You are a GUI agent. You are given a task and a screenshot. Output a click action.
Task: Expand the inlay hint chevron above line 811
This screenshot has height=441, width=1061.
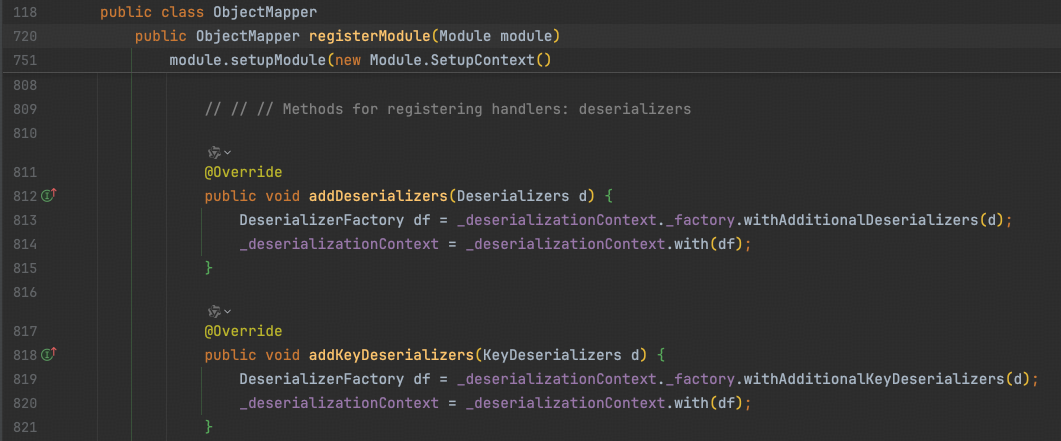(228, 152)
